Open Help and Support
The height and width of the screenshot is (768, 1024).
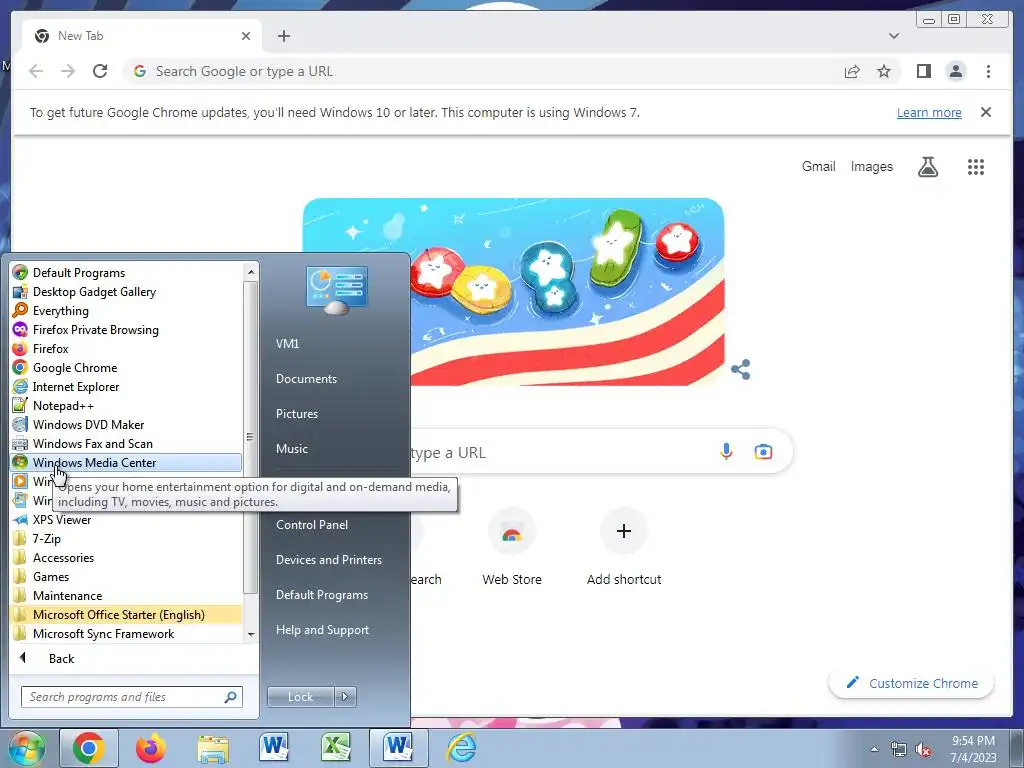pyautogui.click(x=322, y=630)
